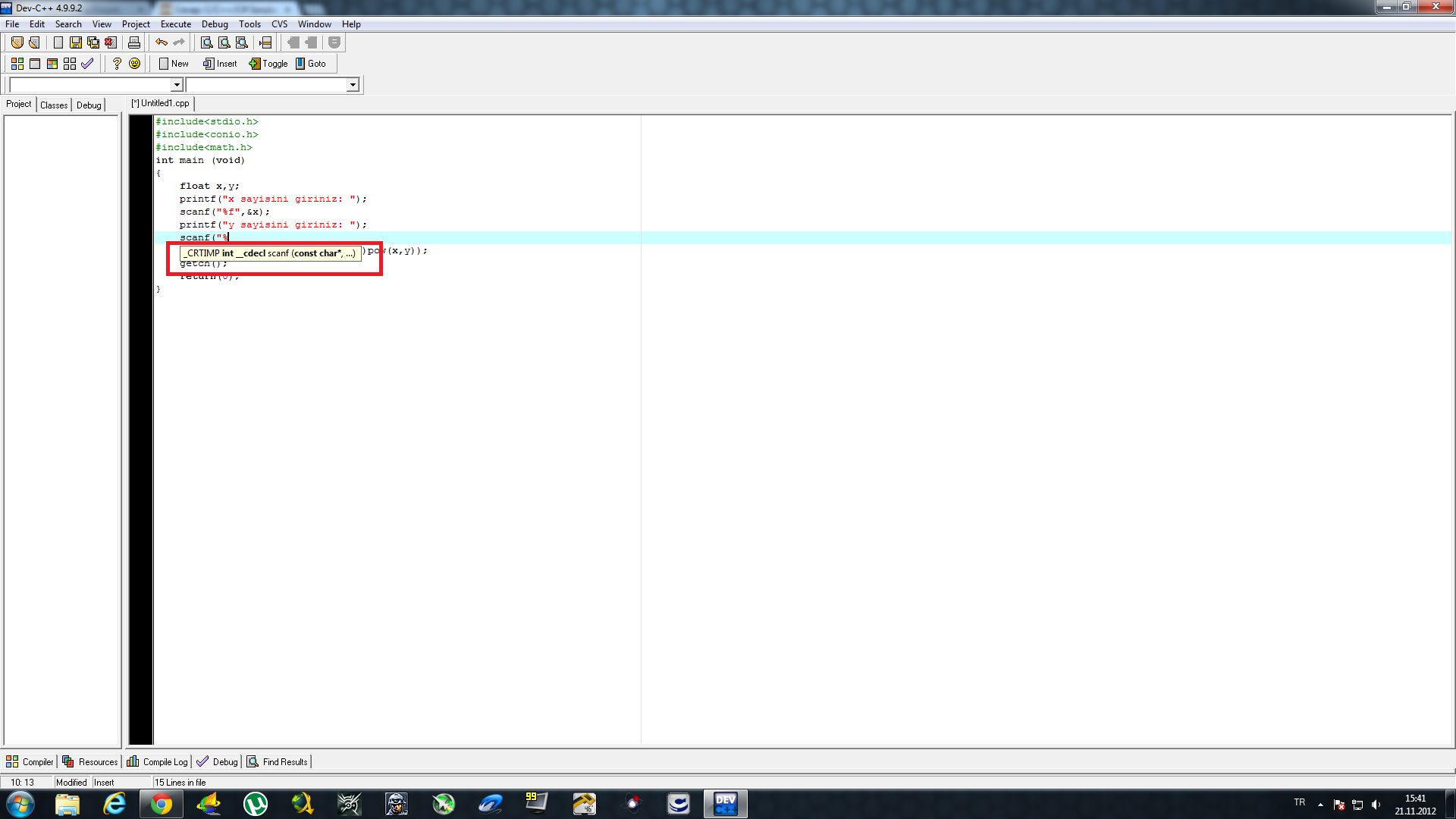Click the Compile icon with colored squares
1456x819 pixels.
(x=17, y=64)
